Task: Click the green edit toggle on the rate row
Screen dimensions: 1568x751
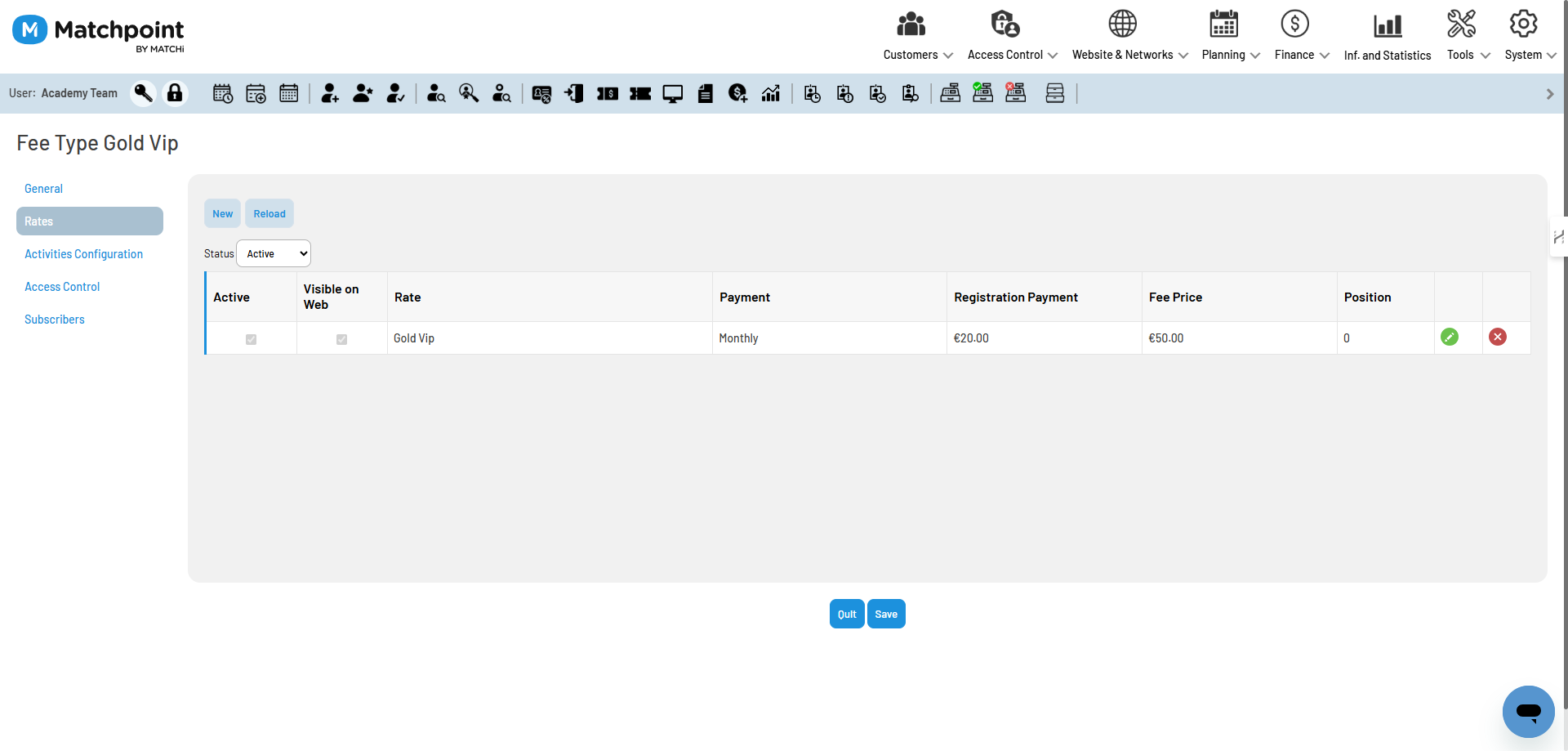Action: (1450, 337)
